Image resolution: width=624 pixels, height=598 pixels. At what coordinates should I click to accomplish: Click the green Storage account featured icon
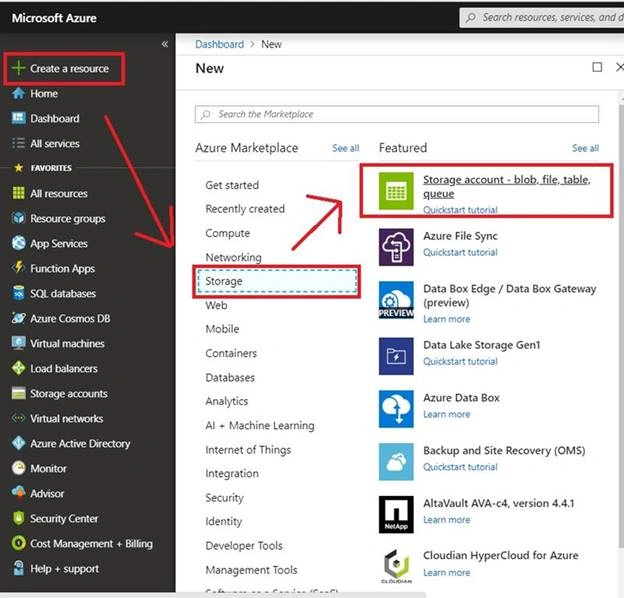pyautogui.click(x=396, y=191)
